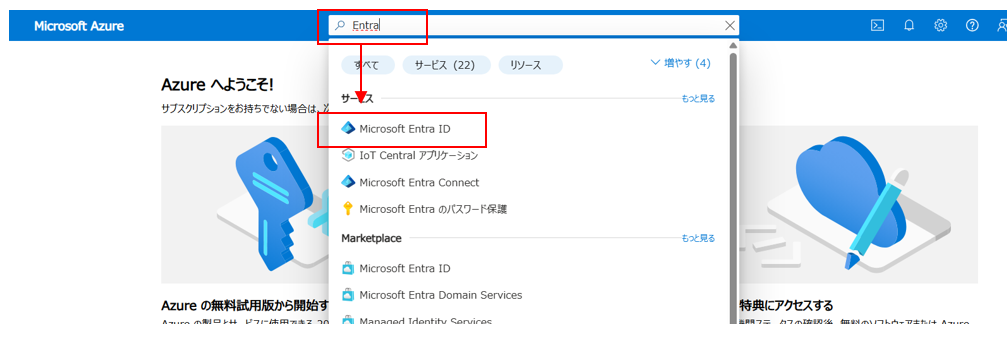Select the サービス (22) filter chip
This screenshot has height=360, width=1007.
click(x=446, y=65)
